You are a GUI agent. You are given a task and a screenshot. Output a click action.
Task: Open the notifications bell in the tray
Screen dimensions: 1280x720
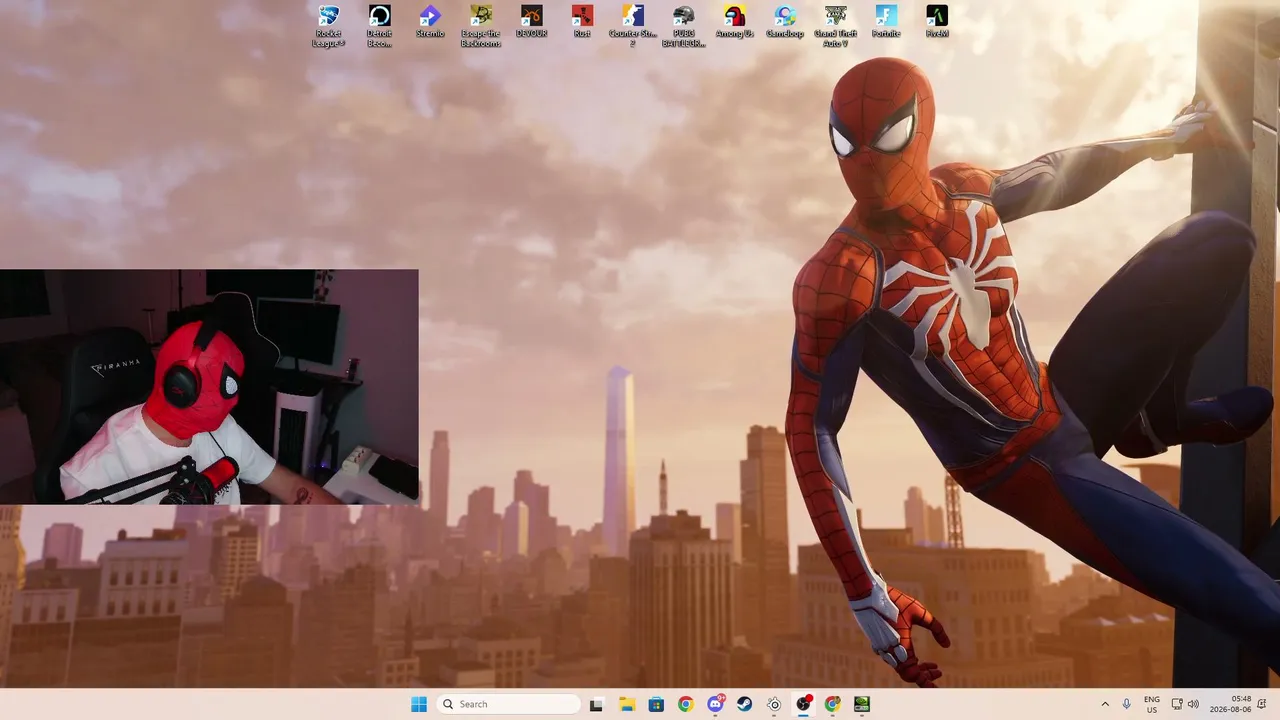(1263, 704)
